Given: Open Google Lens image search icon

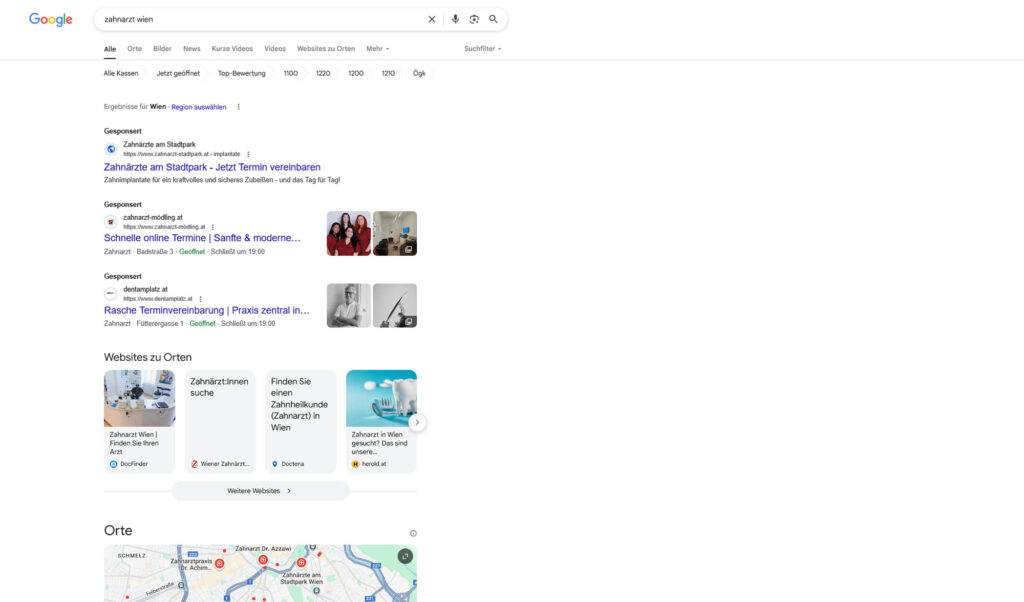Looking at the screenshot, I should click(474, 20).
